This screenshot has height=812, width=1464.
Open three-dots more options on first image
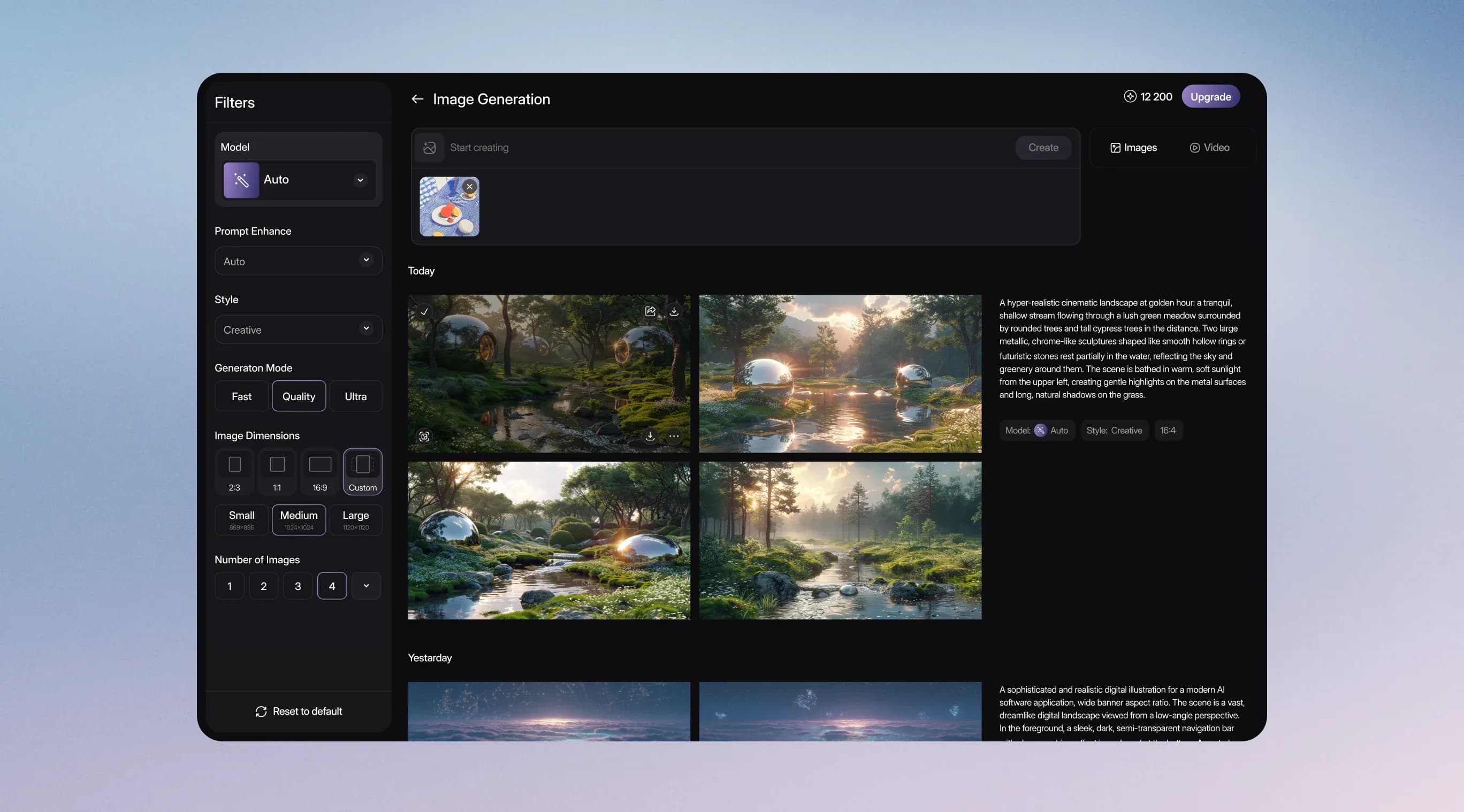click(x=674, y=436)
